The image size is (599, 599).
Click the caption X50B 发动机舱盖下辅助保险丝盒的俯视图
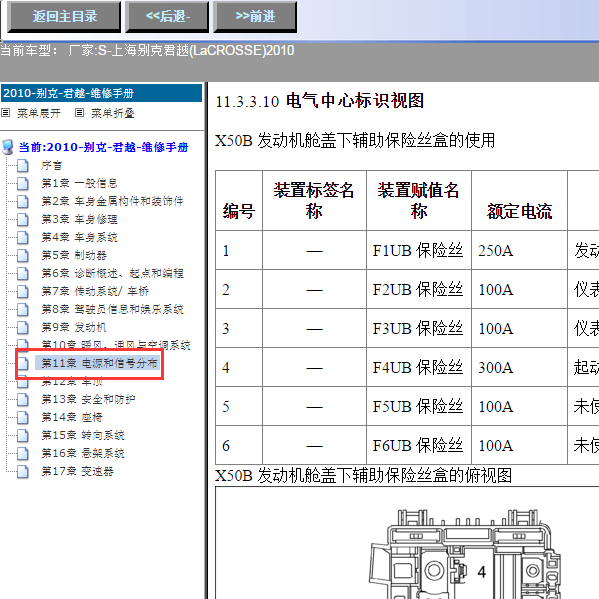point(363,476)
